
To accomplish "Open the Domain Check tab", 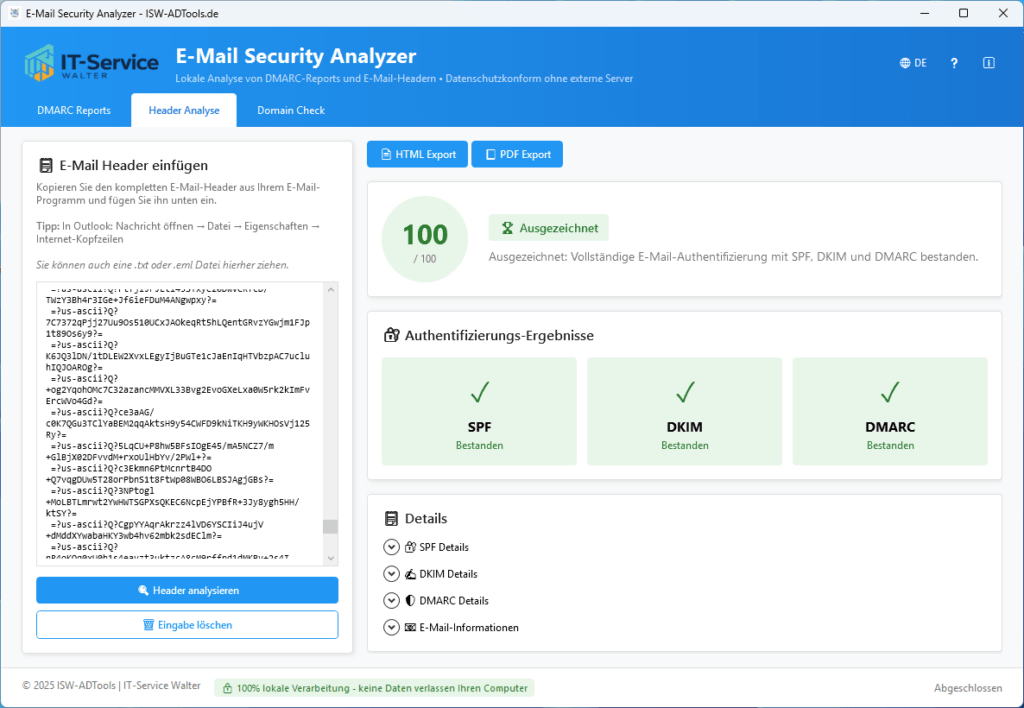I will pos(290,111).
